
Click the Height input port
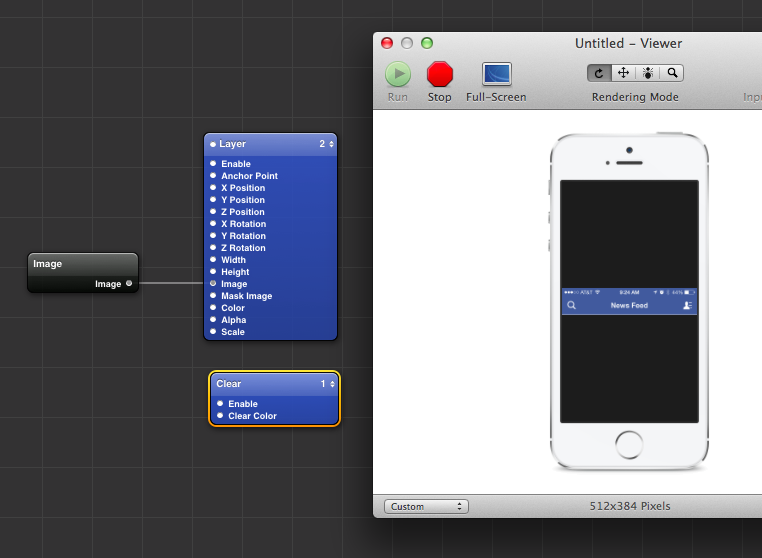pyautogui.click(x=213, y=271)
